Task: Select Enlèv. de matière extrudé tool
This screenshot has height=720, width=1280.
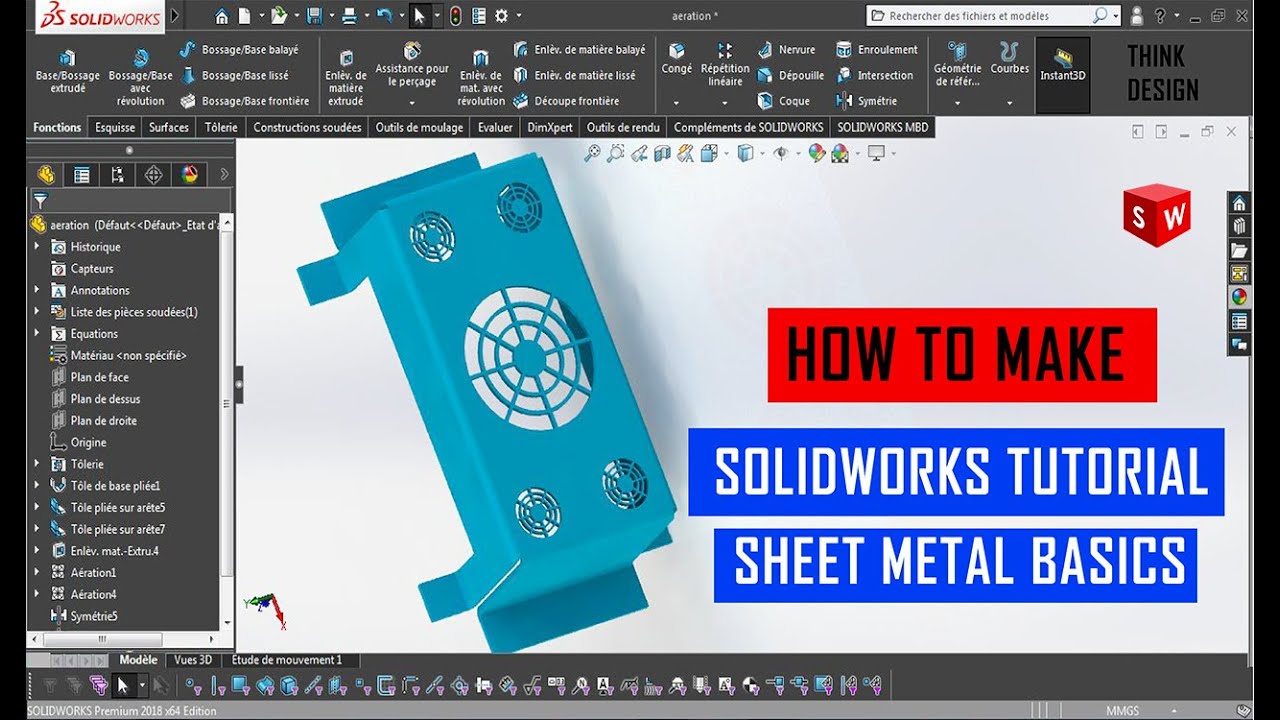Action: coord(346,78)
